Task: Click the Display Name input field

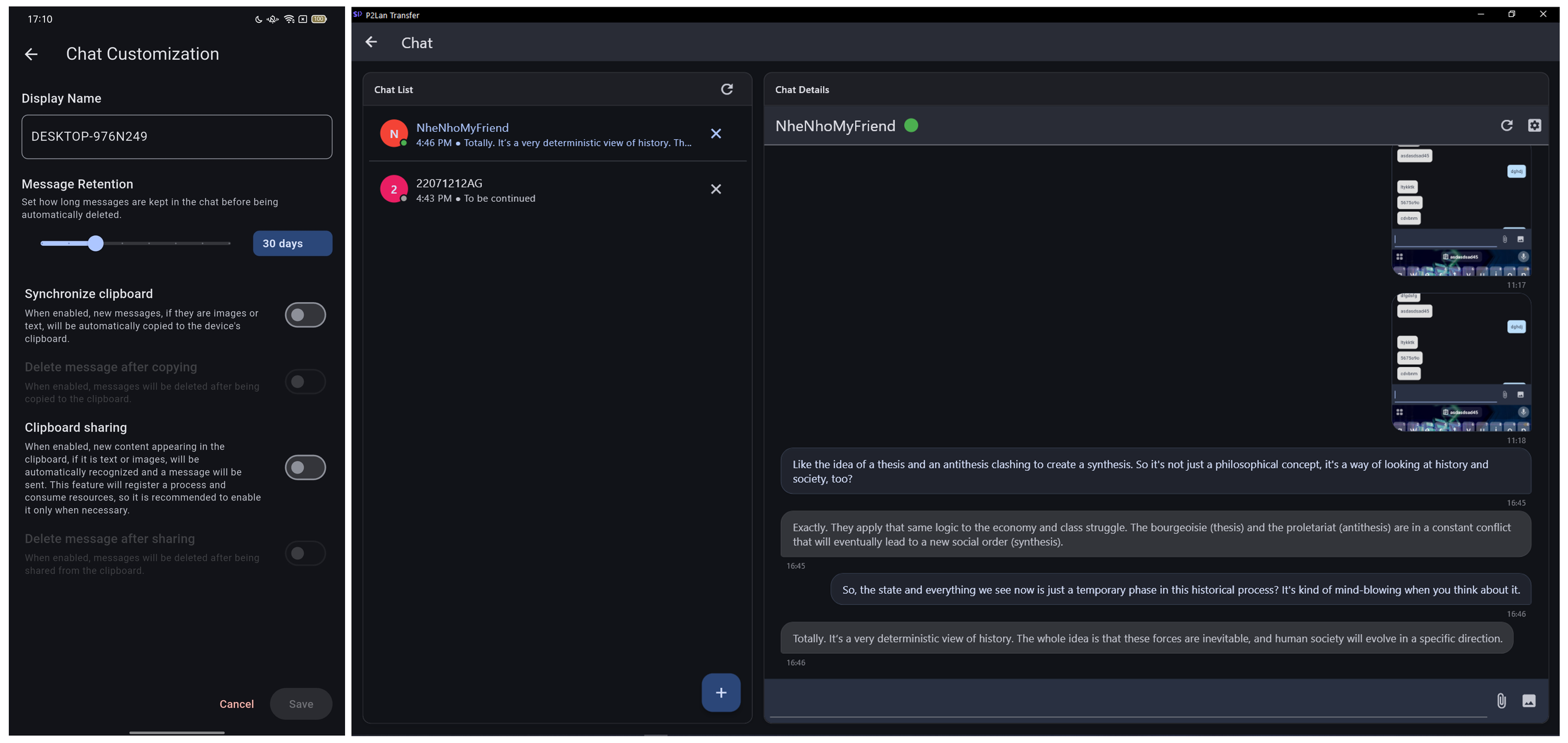Action: (176, 136)
